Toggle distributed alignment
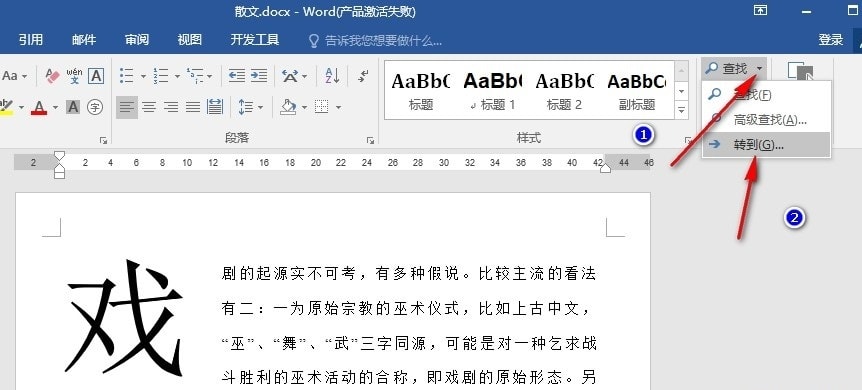This screenshot has width=862, height=390. pos(215,107)
